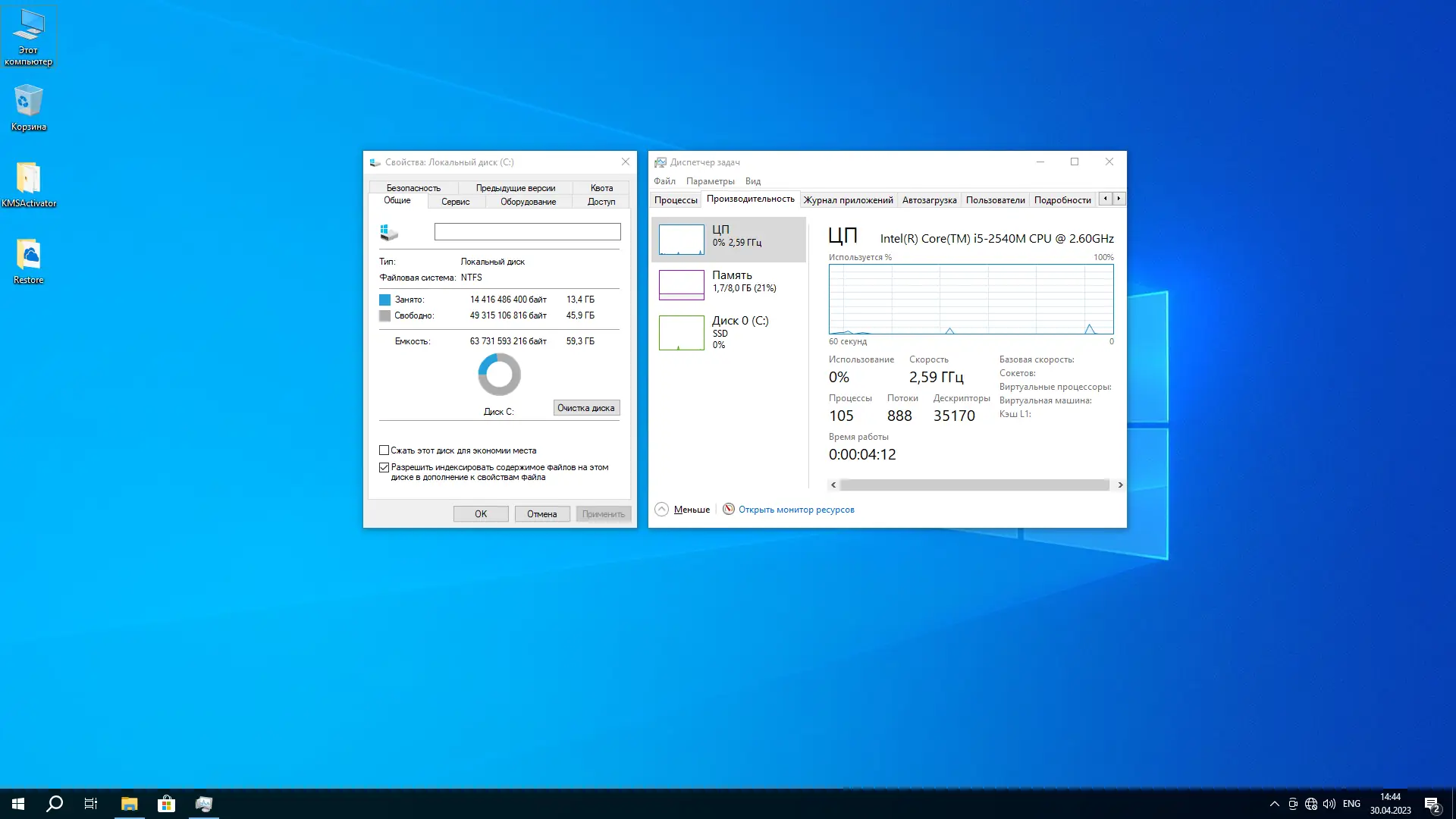Viewport: 1456px width, 819px height.
Task: Show hidden tray icons chevron
Action: (1274, 804)
